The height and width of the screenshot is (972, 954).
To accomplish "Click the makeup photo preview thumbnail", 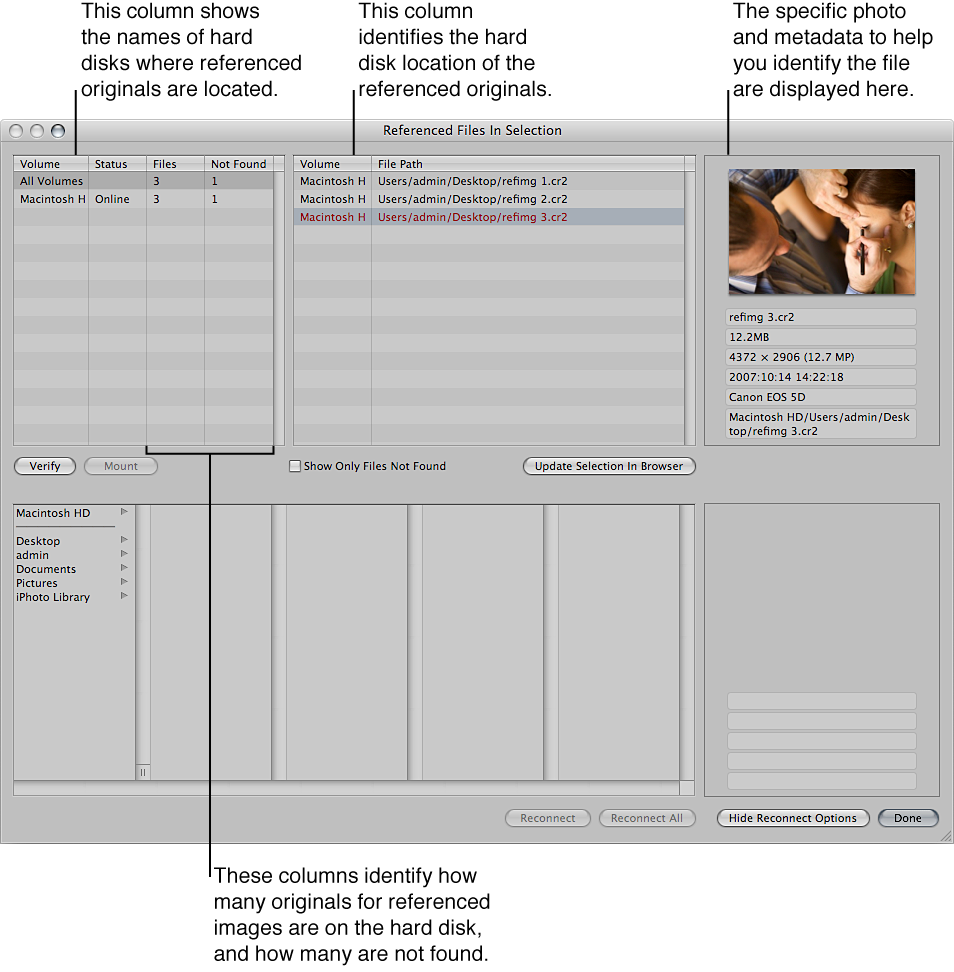I will (821, 231).
